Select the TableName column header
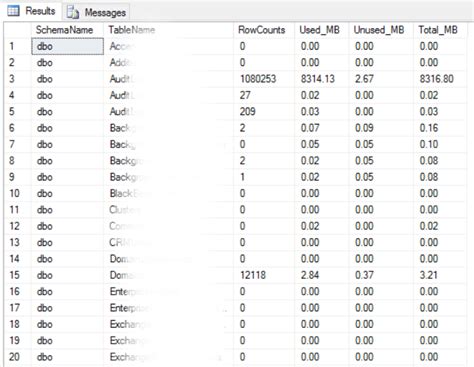474x367 pixels. point(168,30)
